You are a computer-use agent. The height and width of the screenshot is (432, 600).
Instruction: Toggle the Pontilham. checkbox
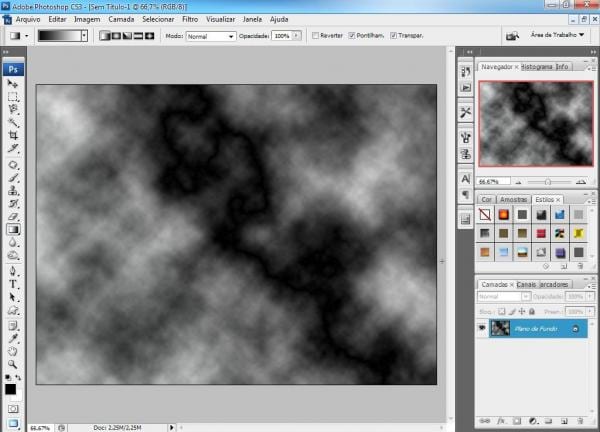click(352, 36)
